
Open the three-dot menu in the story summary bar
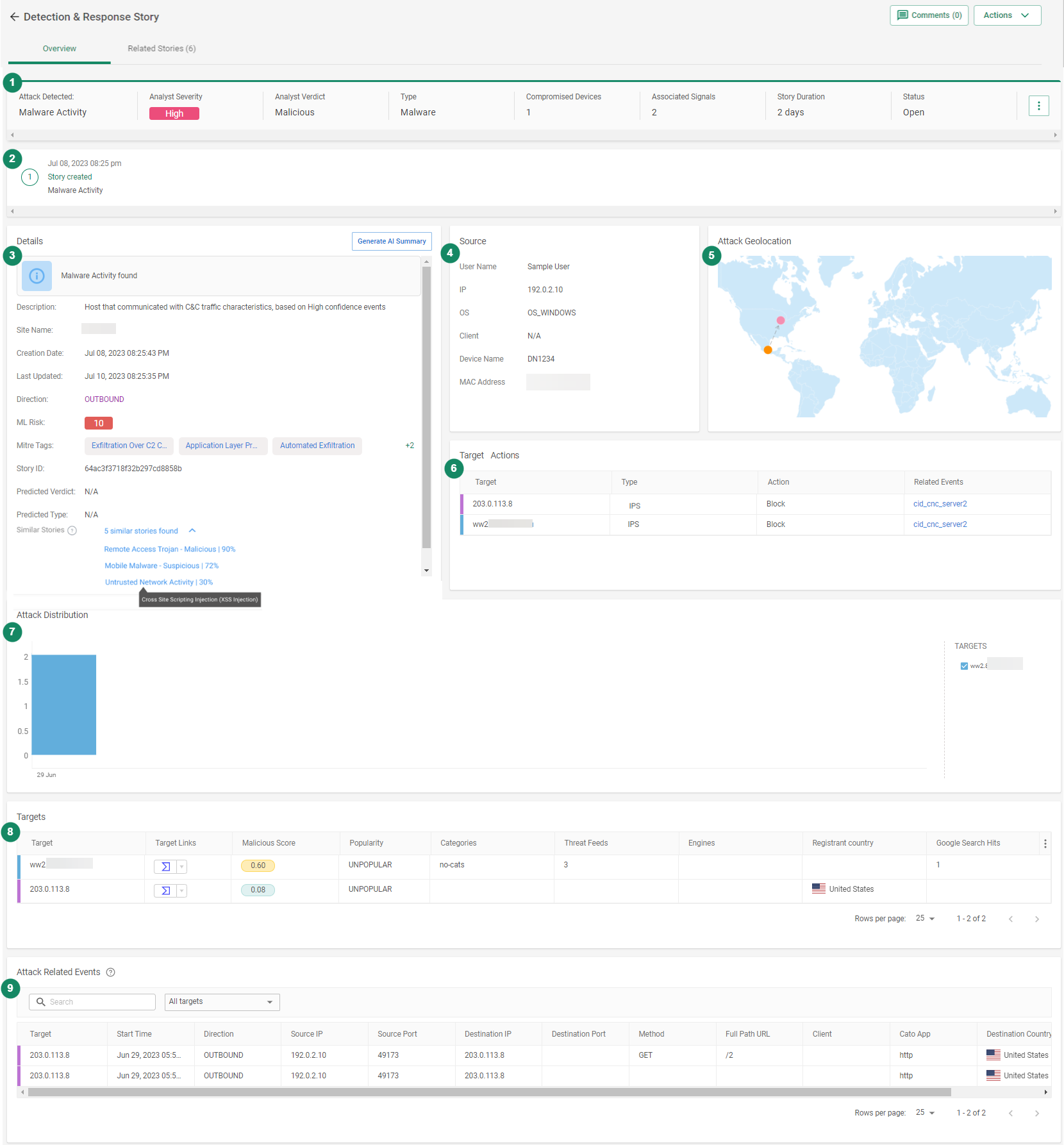pyautogui.click(x=1038, y=106)
